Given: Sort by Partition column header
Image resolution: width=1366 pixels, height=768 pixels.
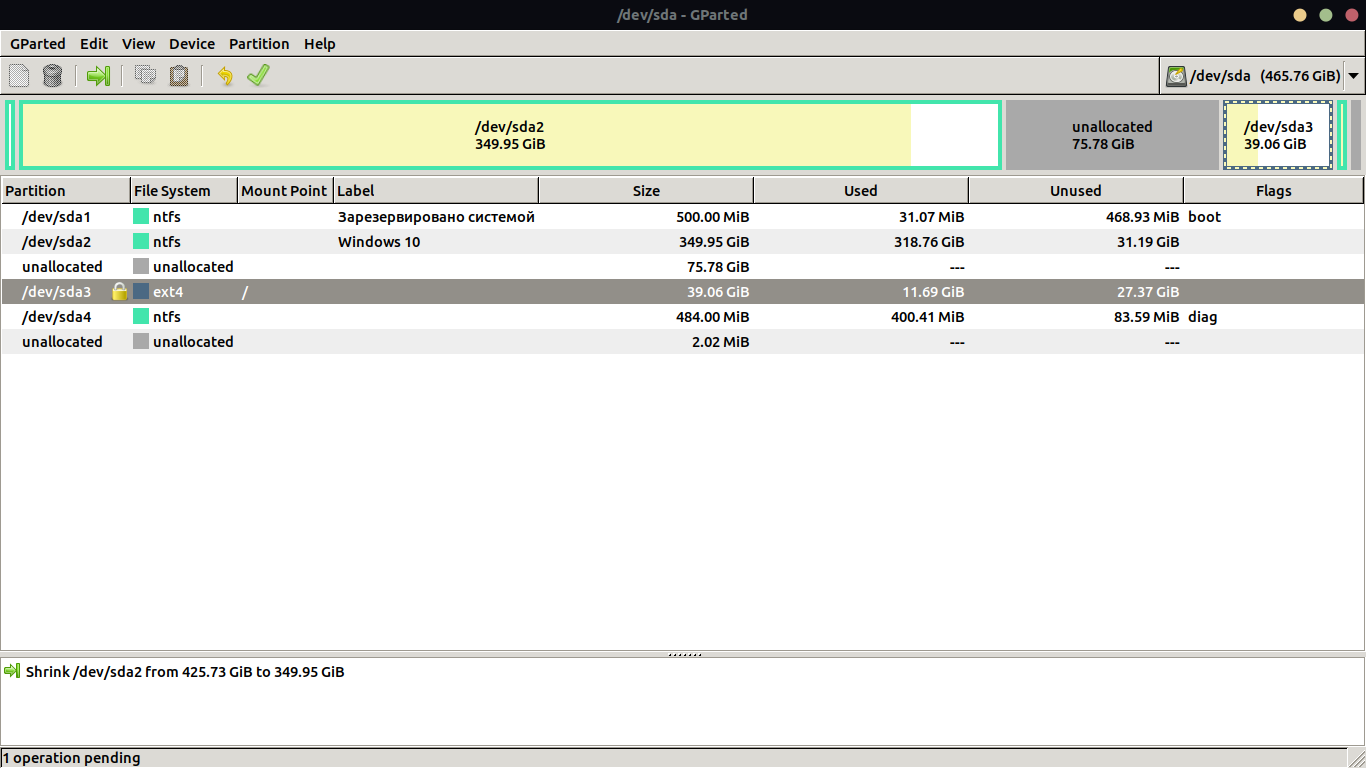Looking at the screenshot, I should 66,190.
